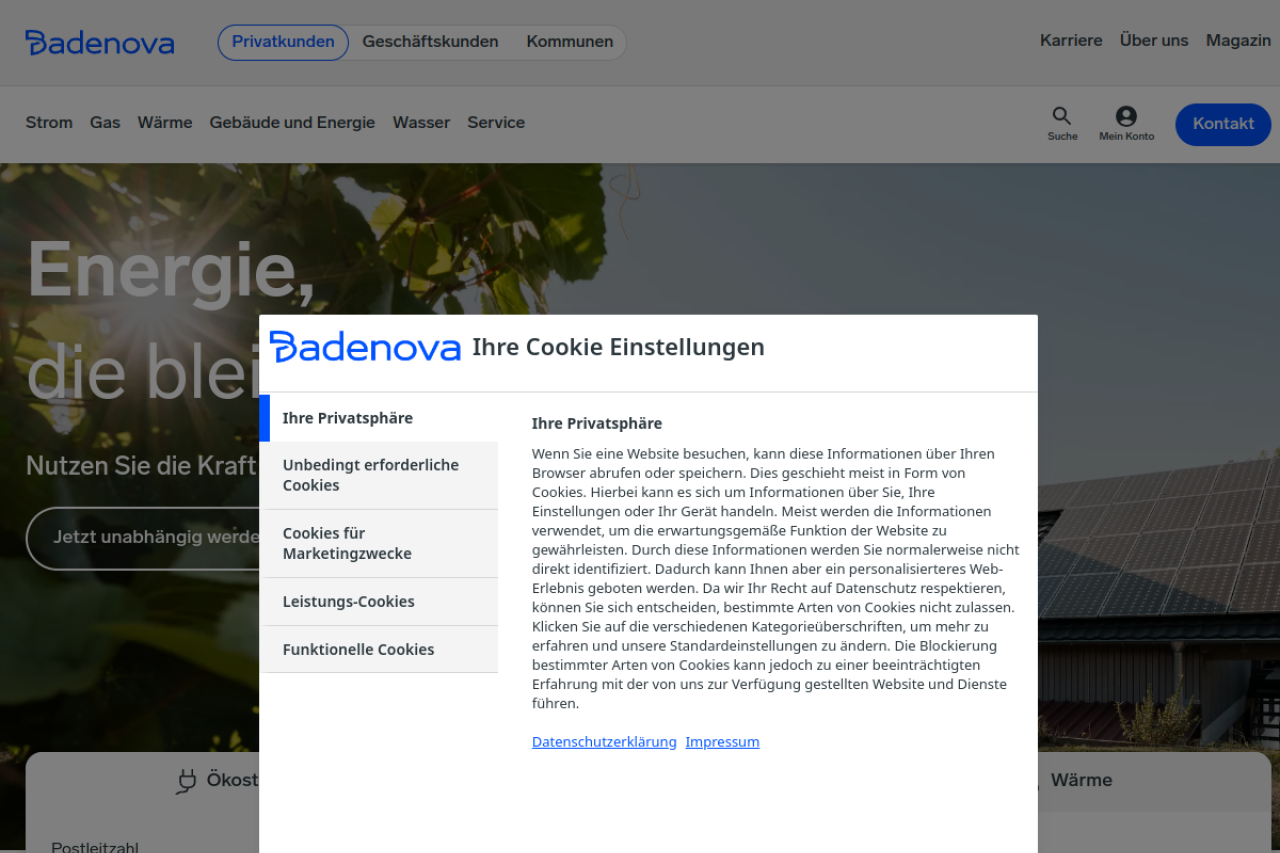Click the Badenova logo in page header

tap(100, 43)
